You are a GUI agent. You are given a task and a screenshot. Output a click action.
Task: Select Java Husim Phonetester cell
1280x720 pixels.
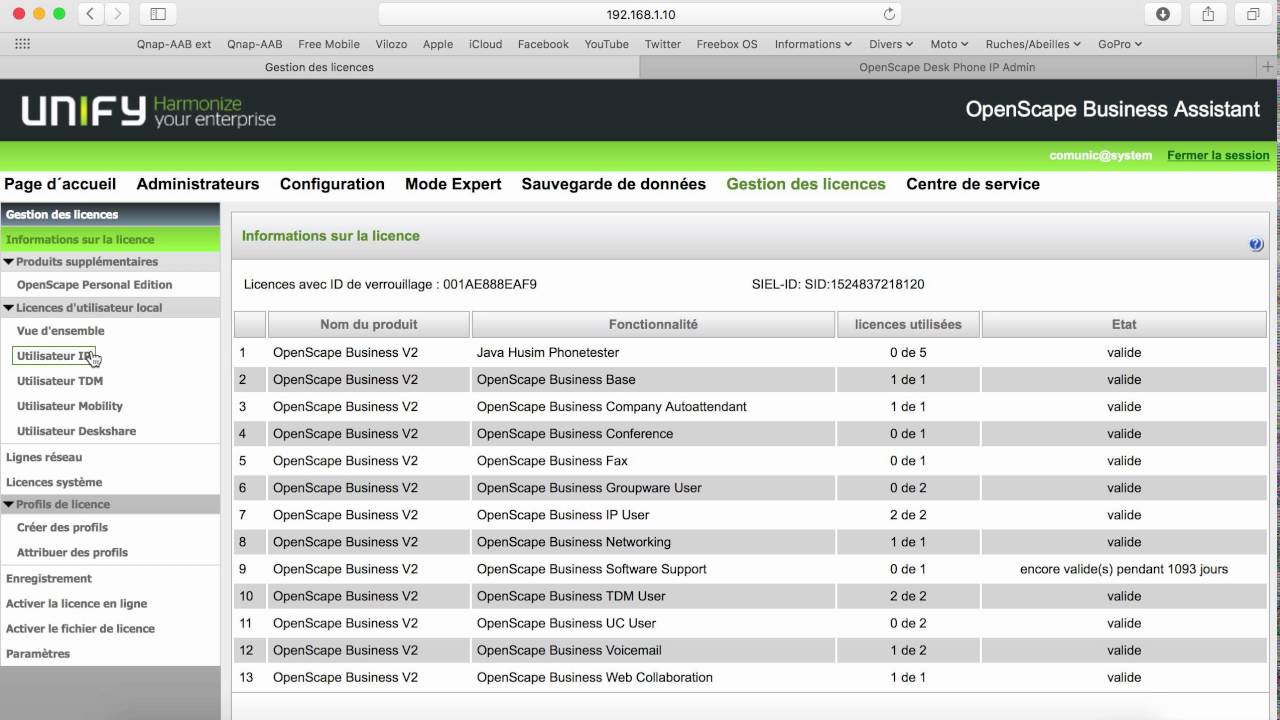pyautogui.click(x=653, y=353)
